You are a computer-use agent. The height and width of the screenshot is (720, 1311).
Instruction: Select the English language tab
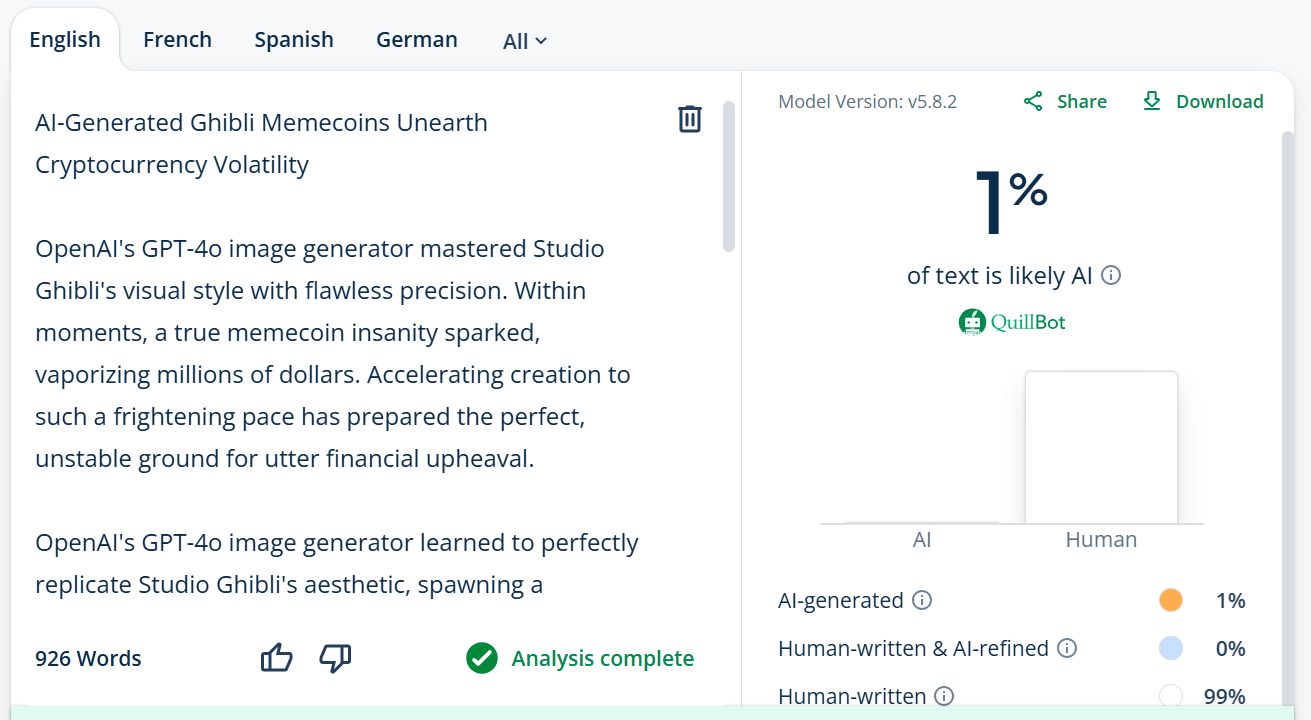(65, 40)
